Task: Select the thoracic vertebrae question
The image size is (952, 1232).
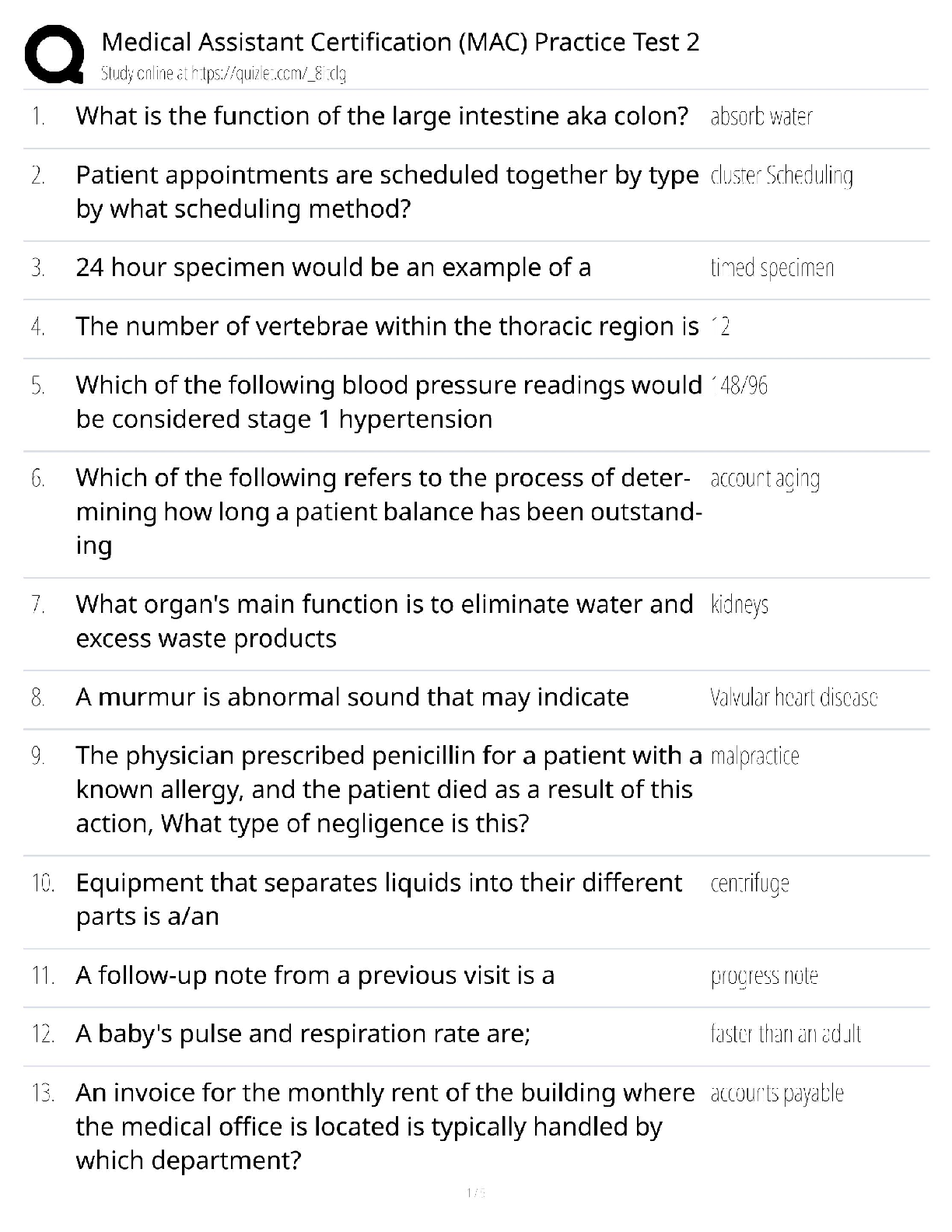Action: click(x=387, y=327)
